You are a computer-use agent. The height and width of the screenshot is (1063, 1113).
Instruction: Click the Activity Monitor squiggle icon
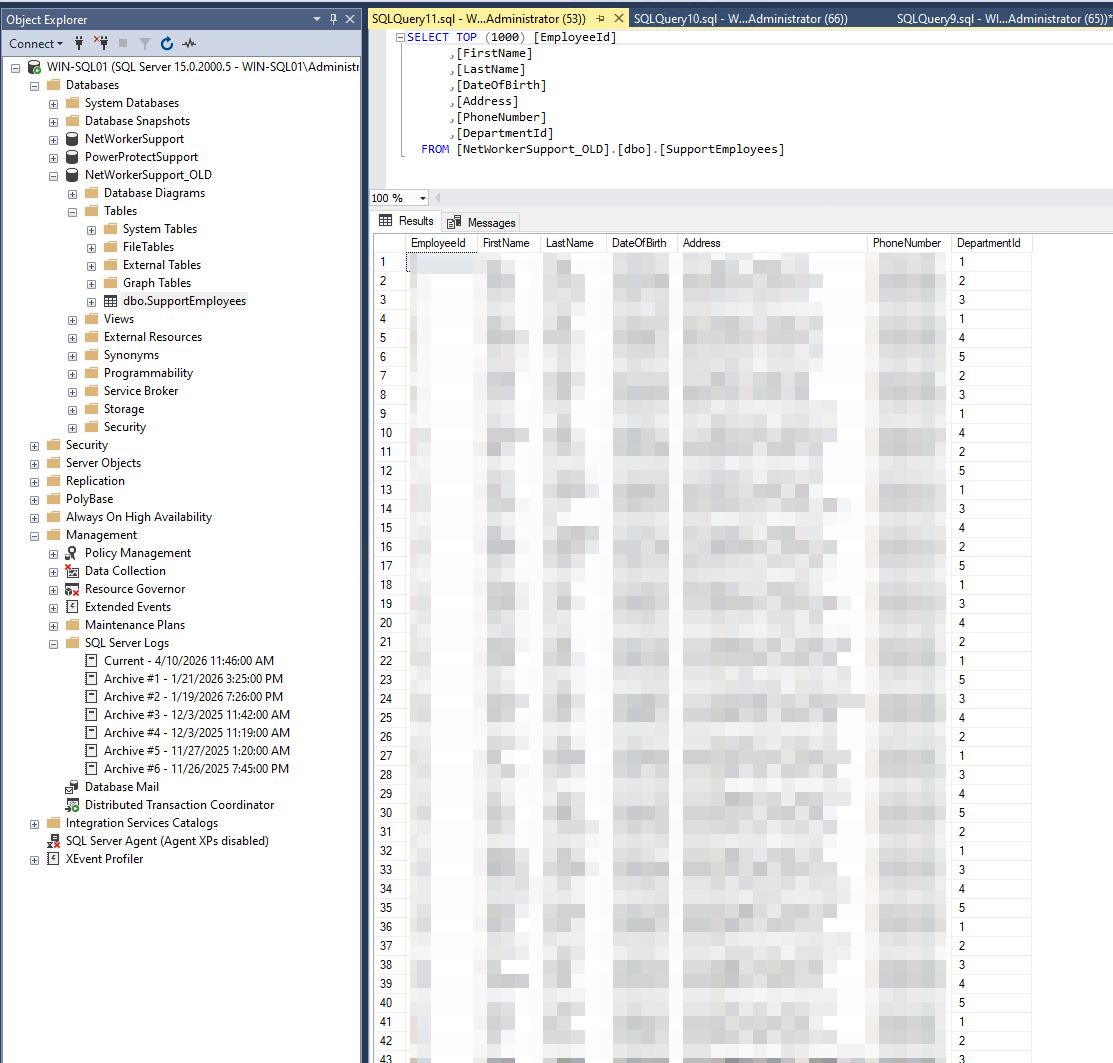click(x=189, y=44)
